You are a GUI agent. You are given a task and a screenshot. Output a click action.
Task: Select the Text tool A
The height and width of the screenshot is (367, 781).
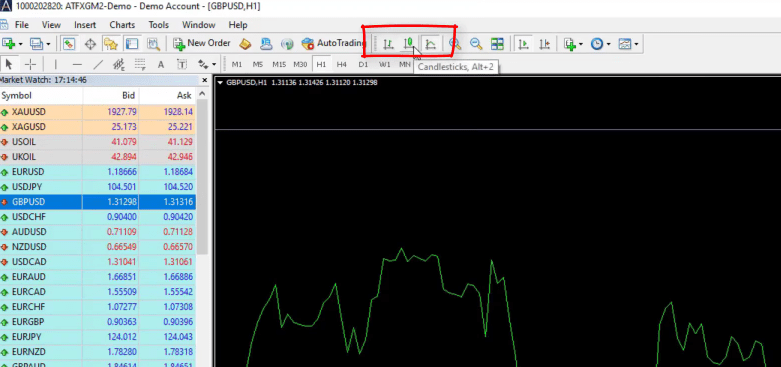(x=160, y=64)
